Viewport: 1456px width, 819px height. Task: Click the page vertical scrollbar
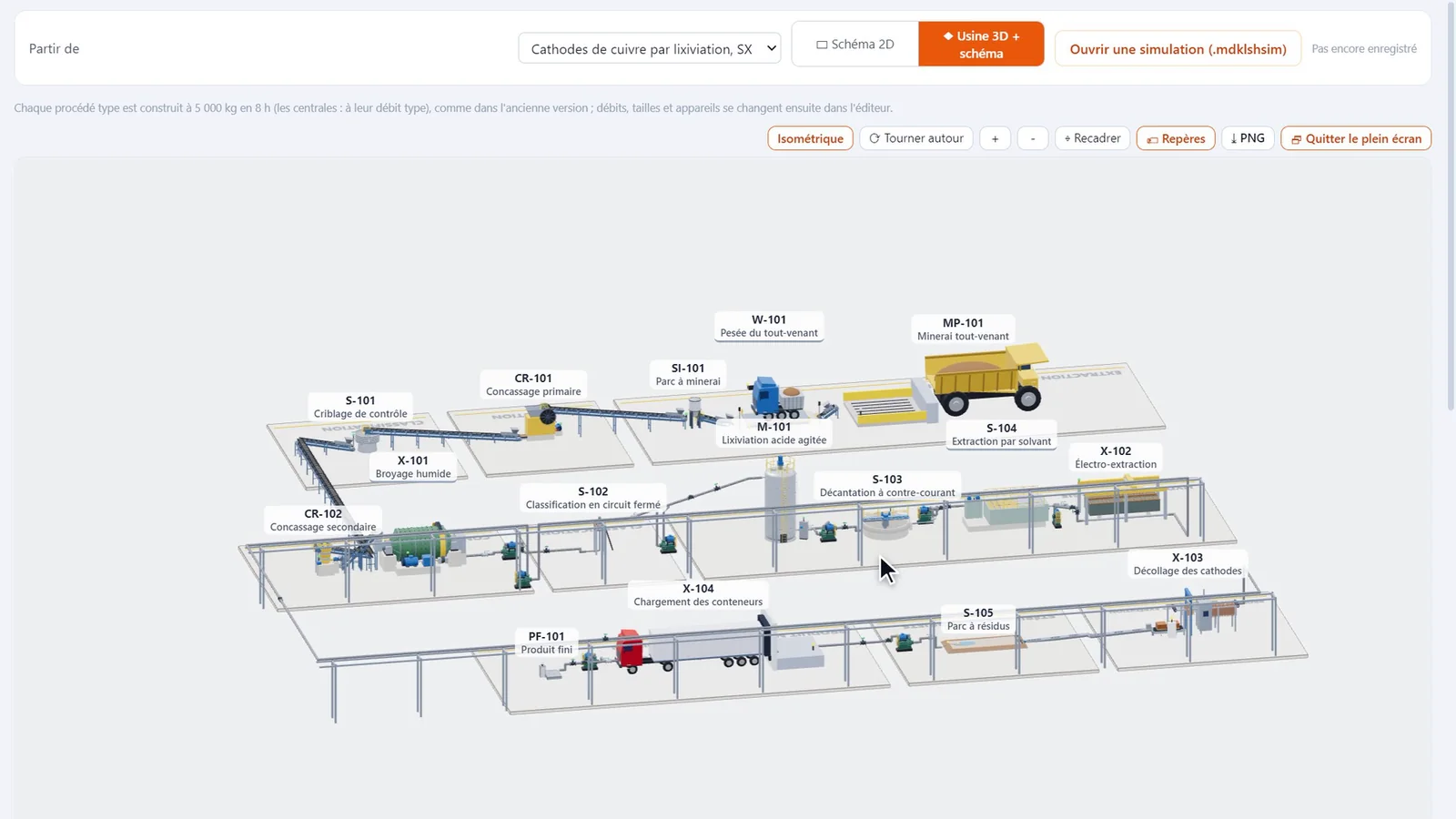point(1451,205)
